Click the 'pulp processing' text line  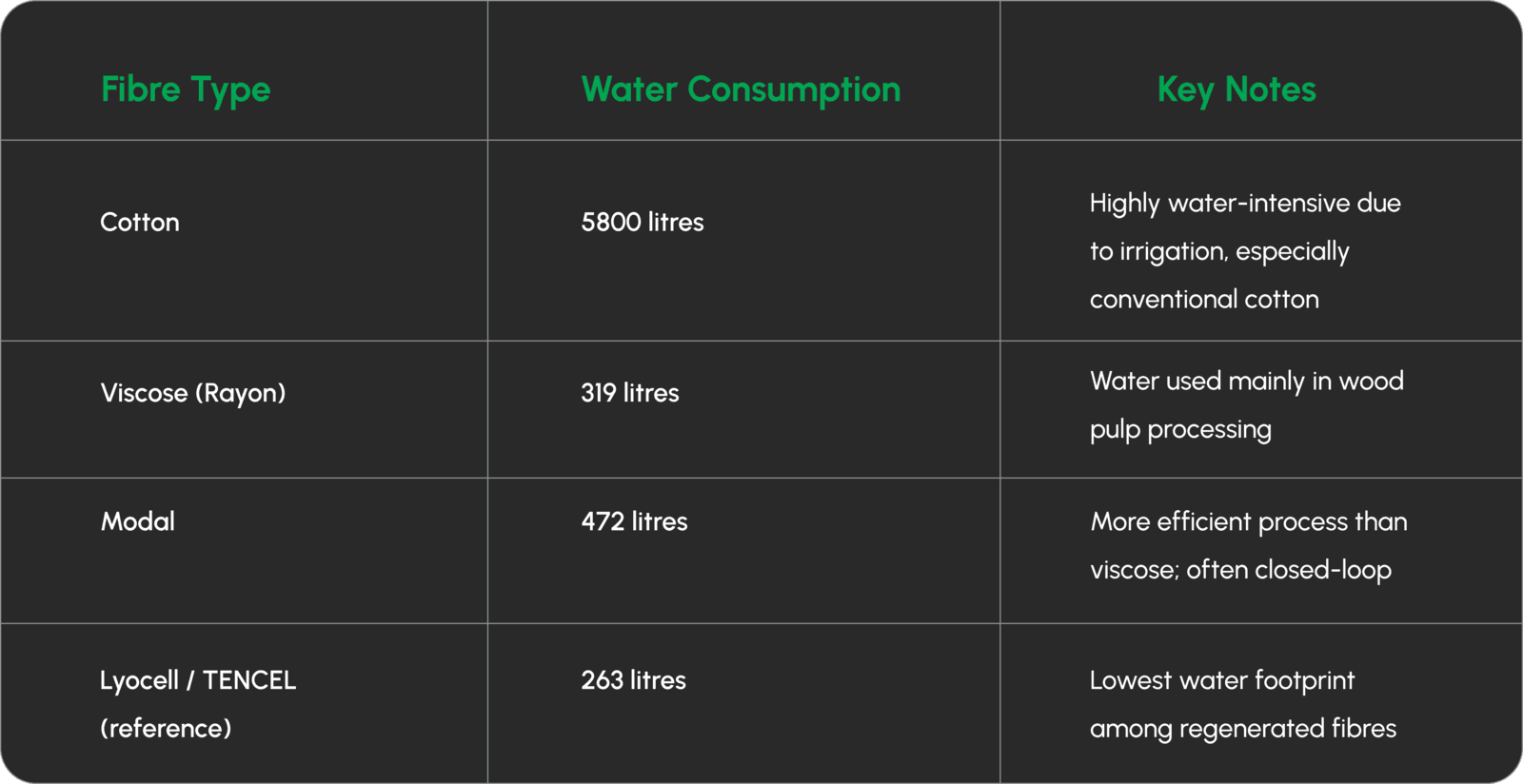coord(1180,430)
